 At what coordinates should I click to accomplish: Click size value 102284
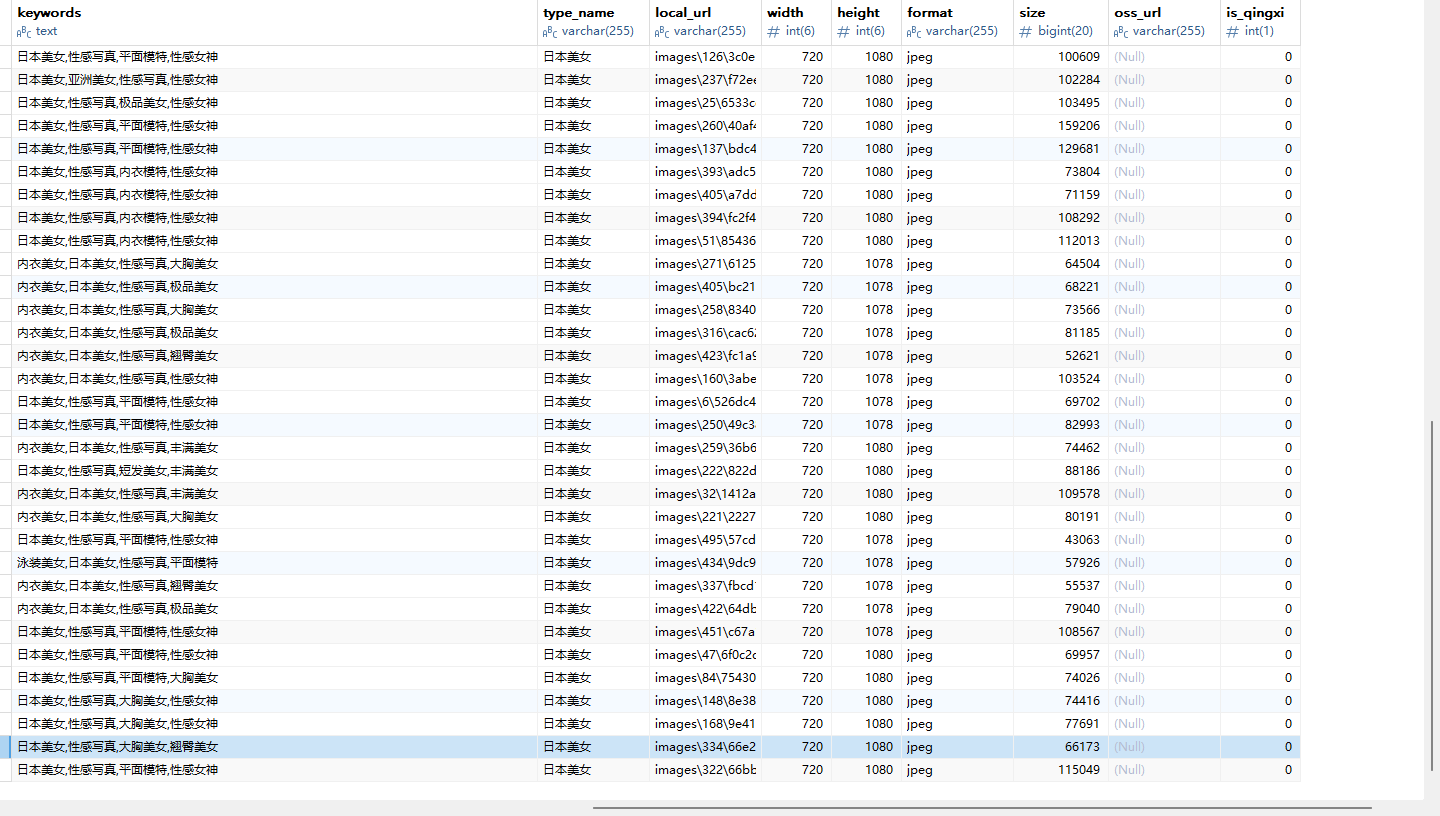tap(1061, 80)
